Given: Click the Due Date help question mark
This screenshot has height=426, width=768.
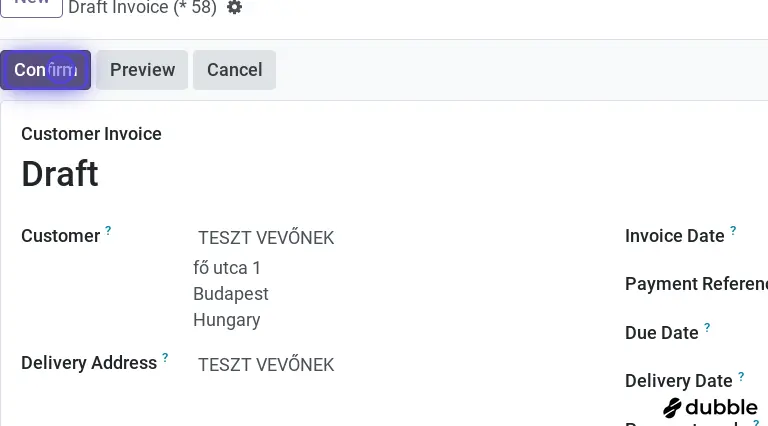Looking at the screenshot, I should tap(707, 328).
